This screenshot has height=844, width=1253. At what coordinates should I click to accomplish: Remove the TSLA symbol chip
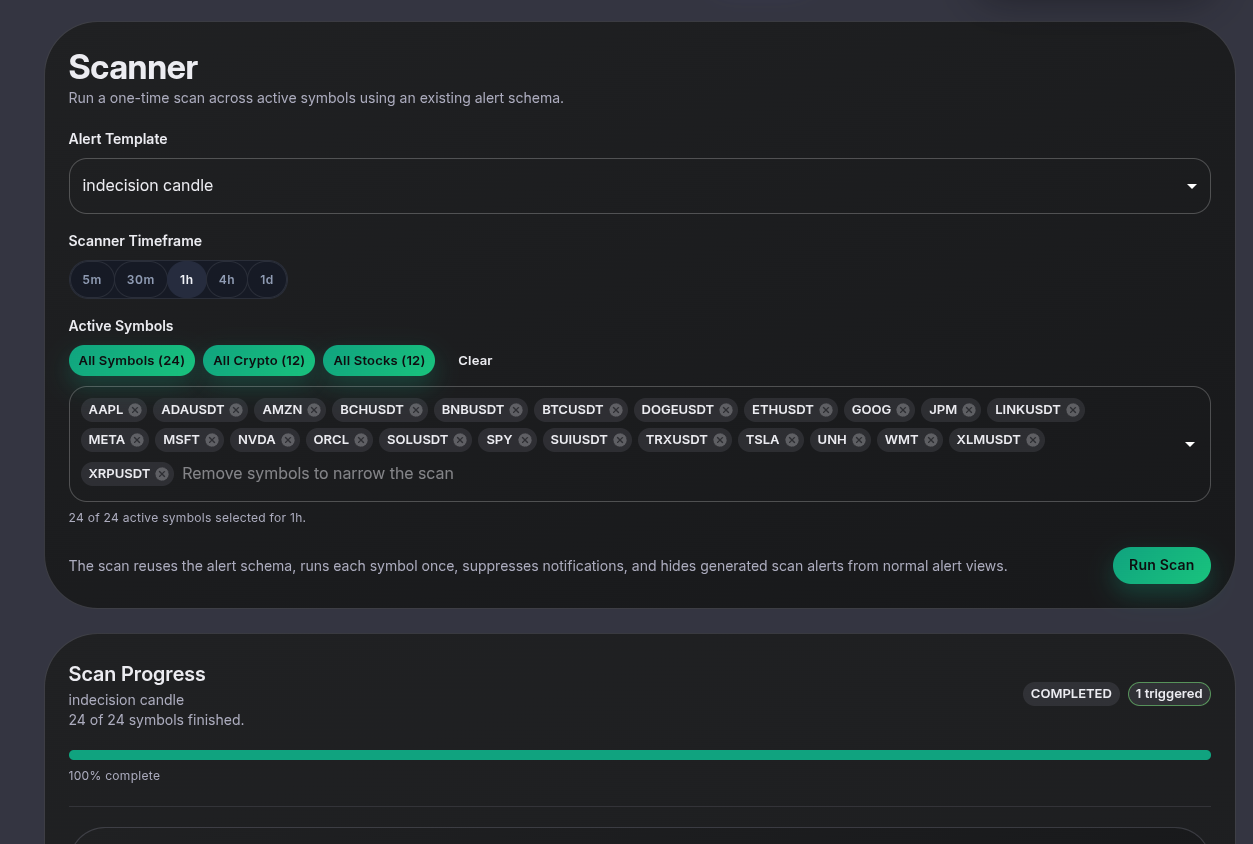click(792, 440)
